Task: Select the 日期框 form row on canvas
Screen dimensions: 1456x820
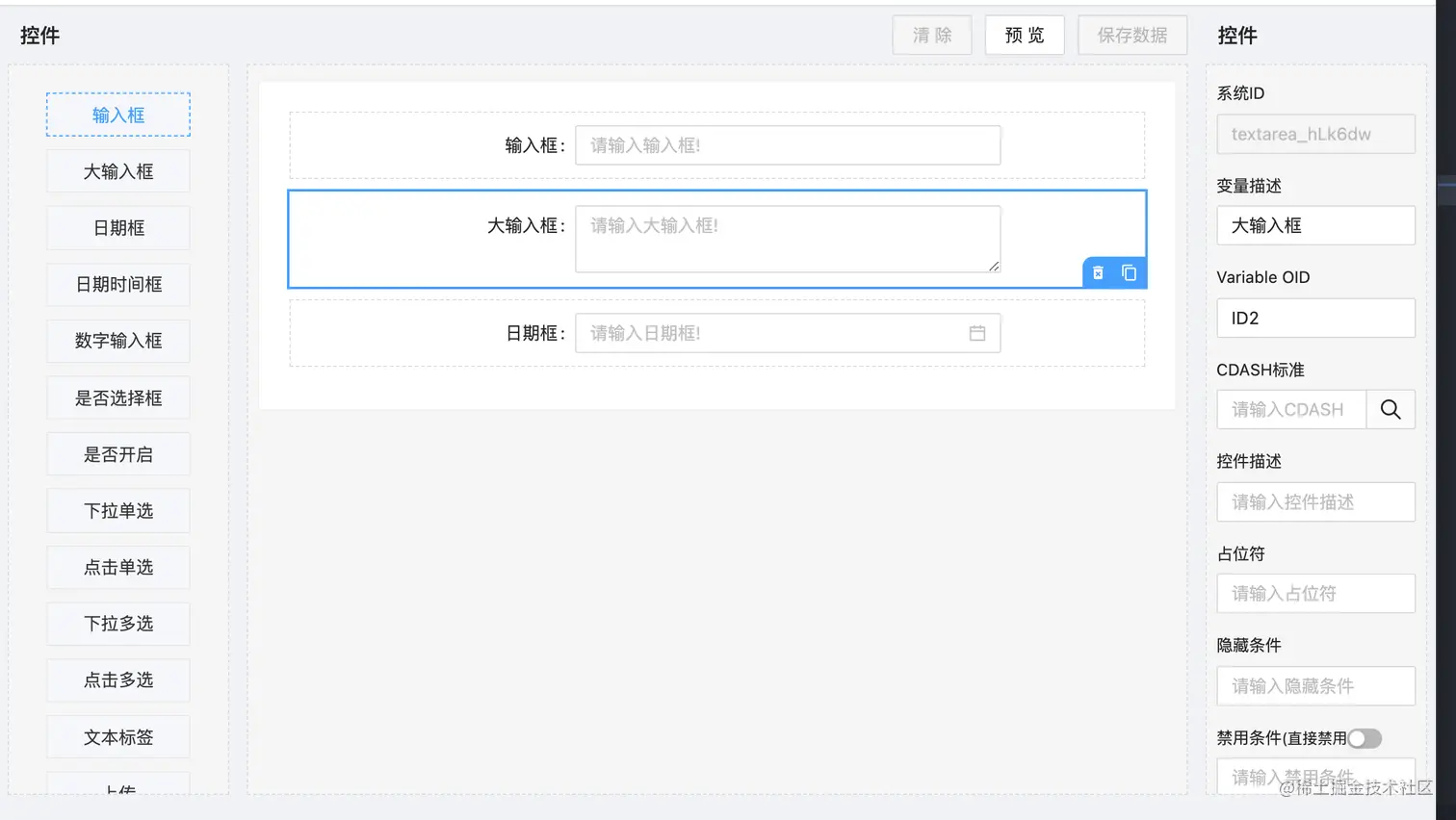Action: [717, 333]
